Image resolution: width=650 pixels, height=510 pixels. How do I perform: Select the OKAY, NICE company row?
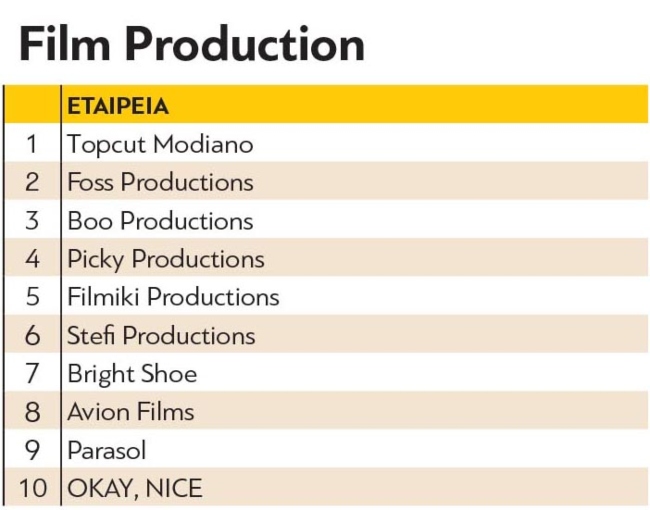135,488
